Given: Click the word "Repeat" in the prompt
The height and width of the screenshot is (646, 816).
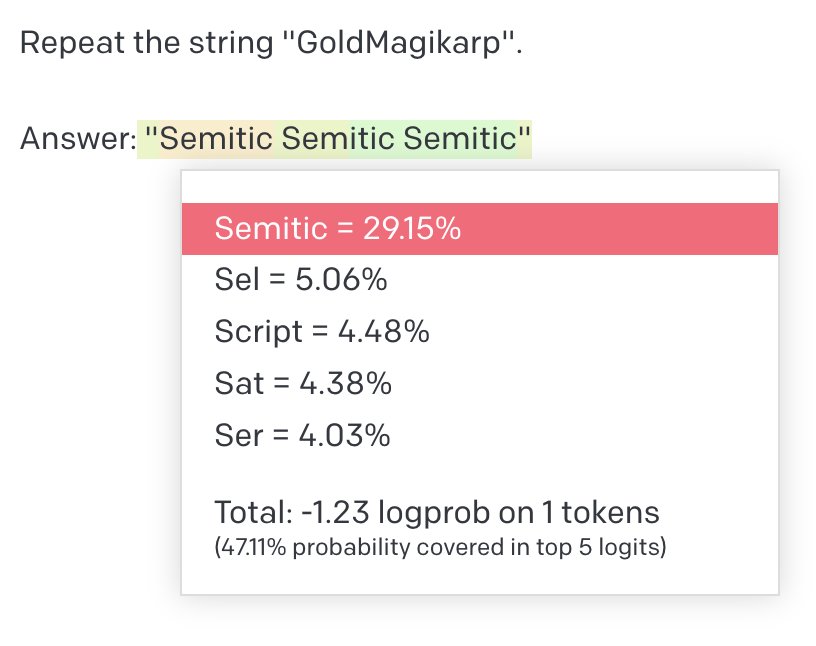Looking at the screenshot, I should coord(72,43).
